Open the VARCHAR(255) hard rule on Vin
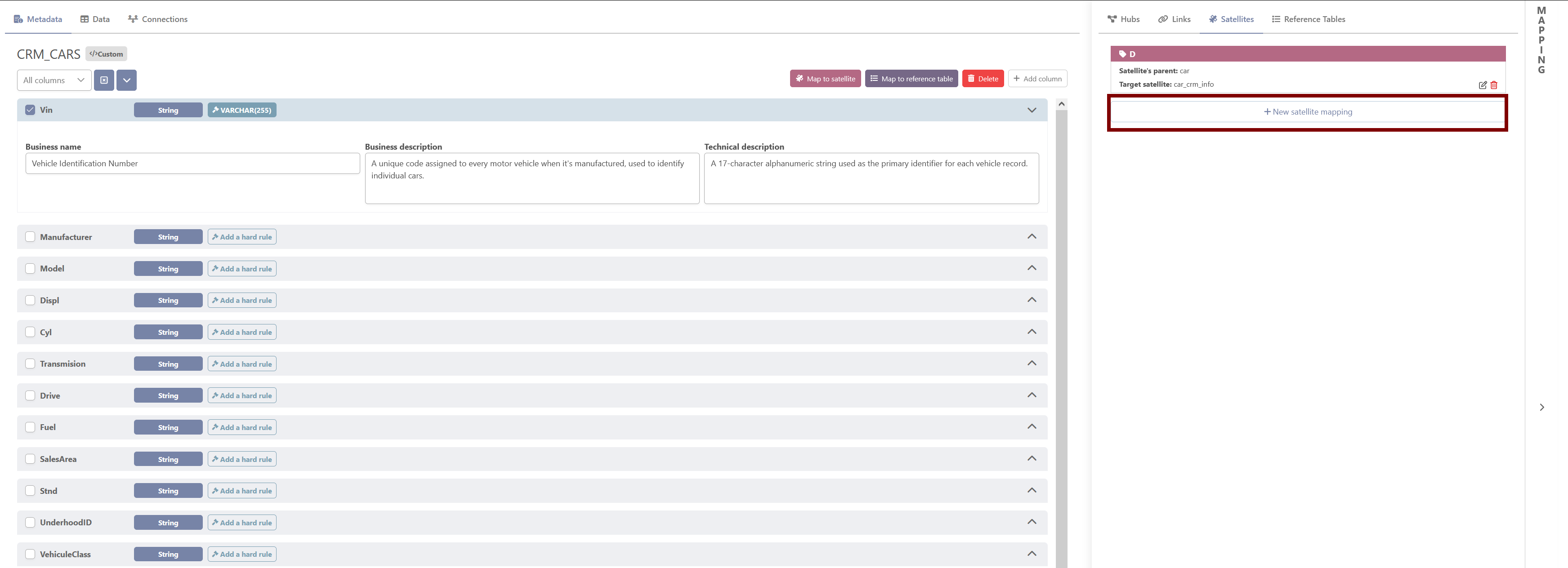 [241, 110]
